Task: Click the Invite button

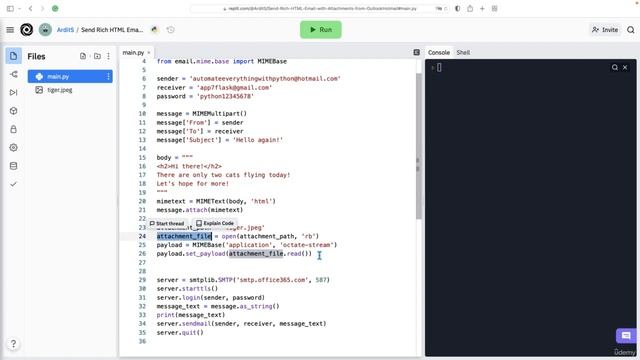Action: pyautogui.click(x=605, y=30)
